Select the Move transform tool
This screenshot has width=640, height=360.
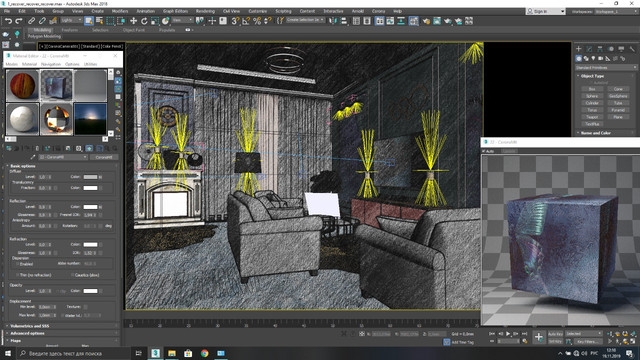pyautogui.click(x=133, y=20)
